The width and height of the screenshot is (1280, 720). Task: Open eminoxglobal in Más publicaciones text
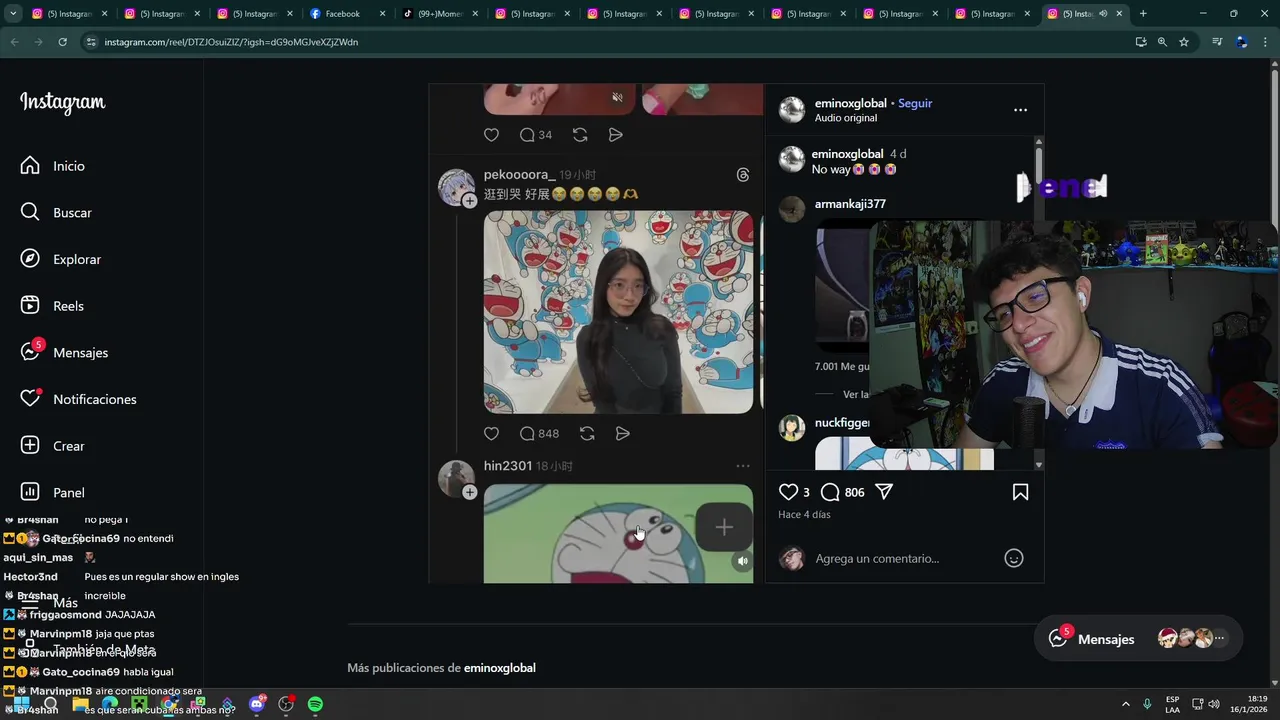[500, 668]
